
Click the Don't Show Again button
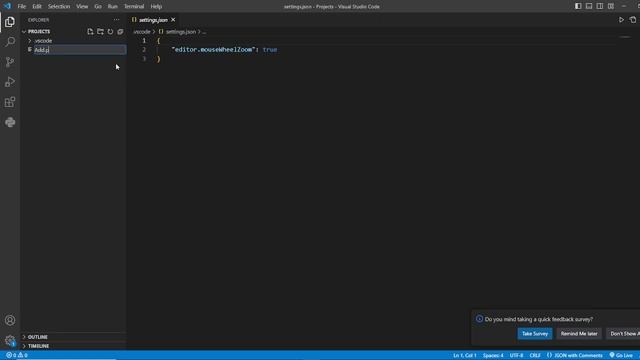coord(623,333)
